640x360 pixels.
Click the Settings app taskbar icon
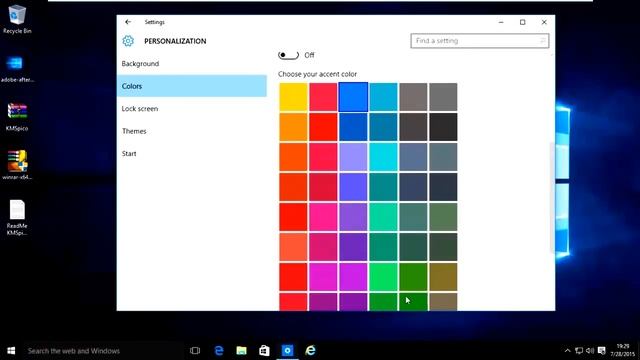[287, 351]
